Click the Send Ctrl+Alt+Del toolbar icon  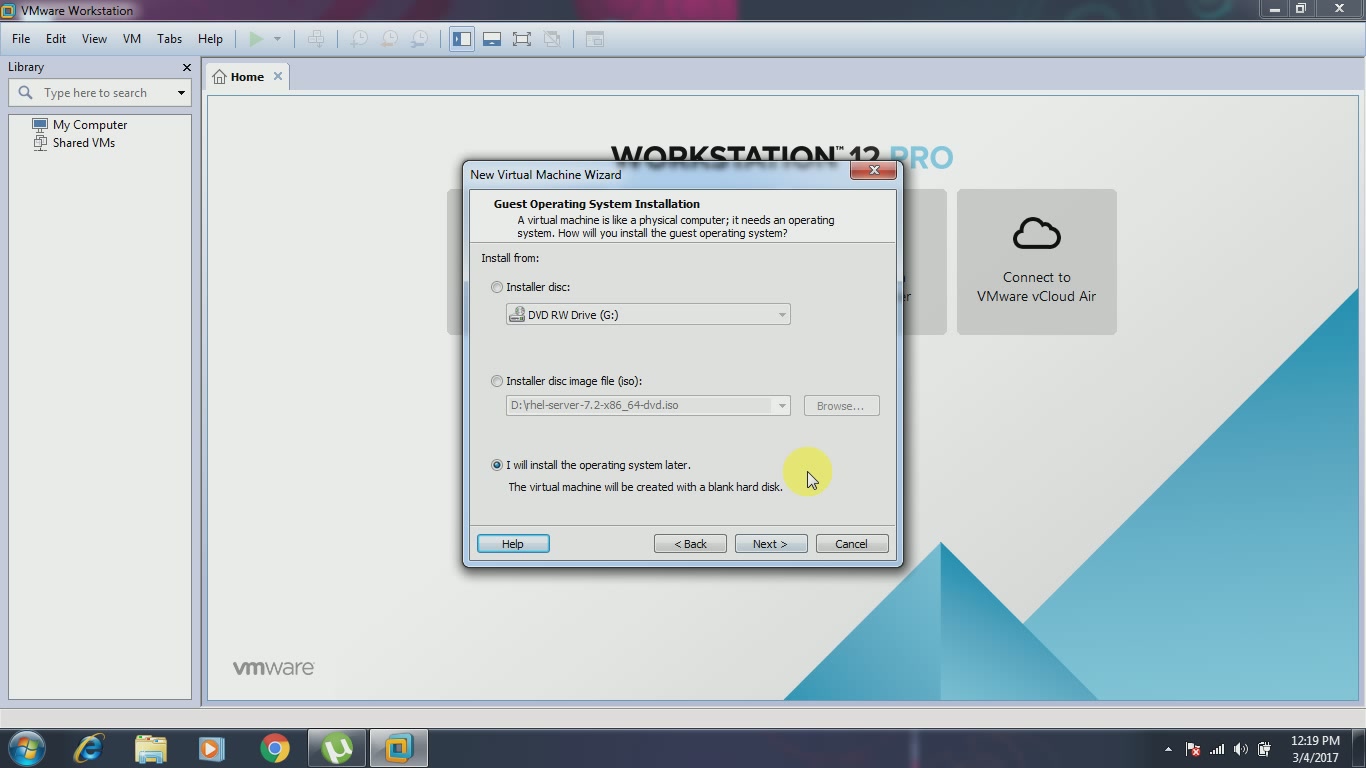tap(316, 39)
